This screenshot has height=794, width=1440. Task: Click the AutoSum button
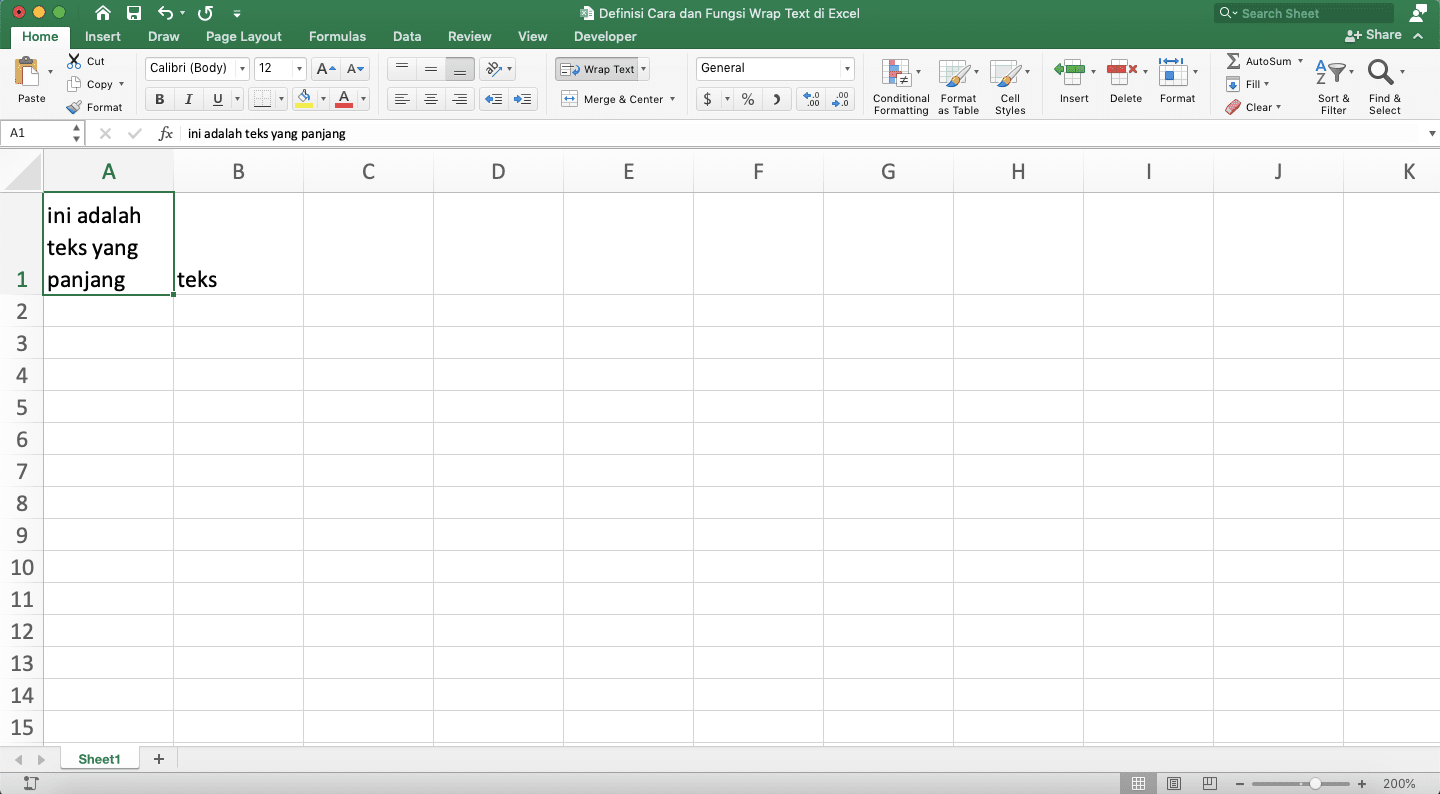pyautogui.click(x=1259, y=61)
